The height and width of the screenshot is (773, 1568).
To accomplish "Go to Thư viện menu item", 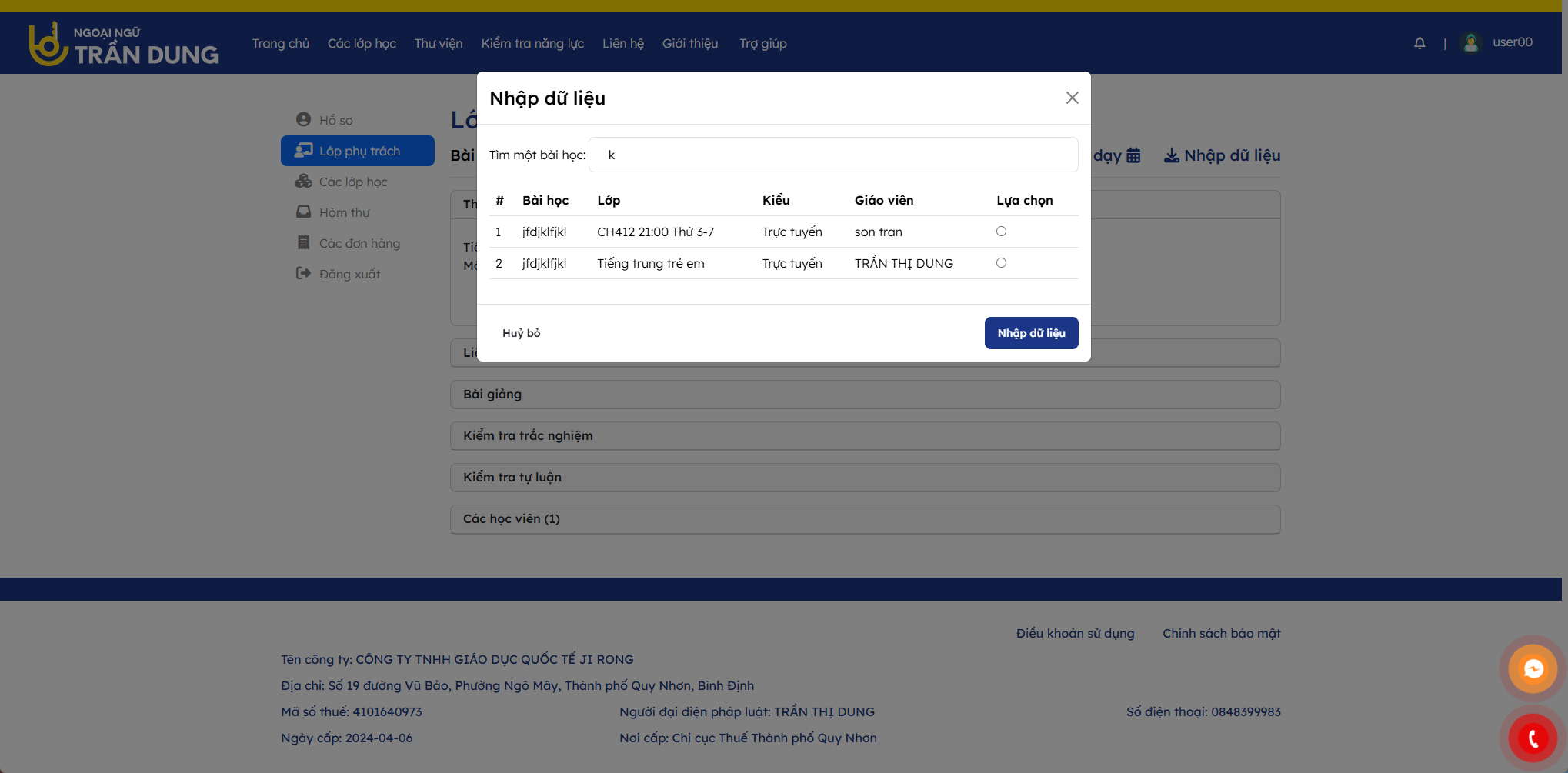I will 439,43.
